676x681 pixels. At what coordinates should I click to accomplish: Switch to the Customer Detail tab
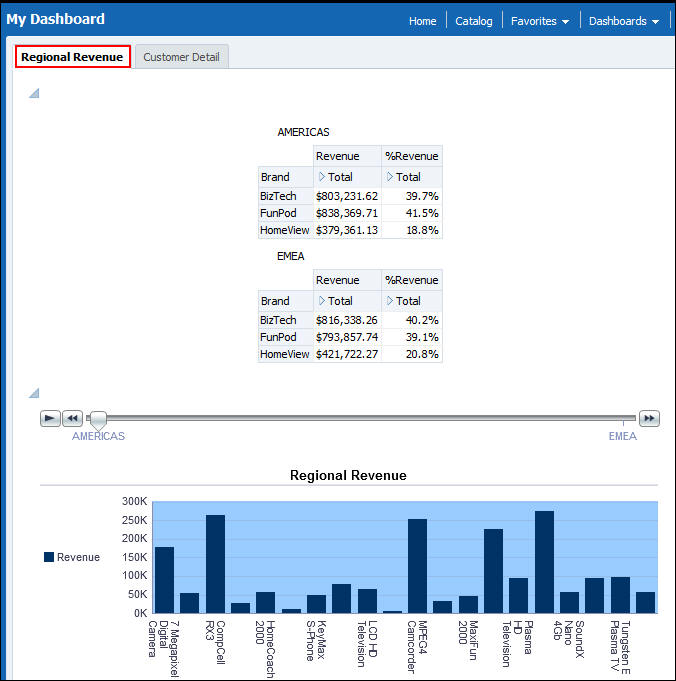tap(182, 57)
